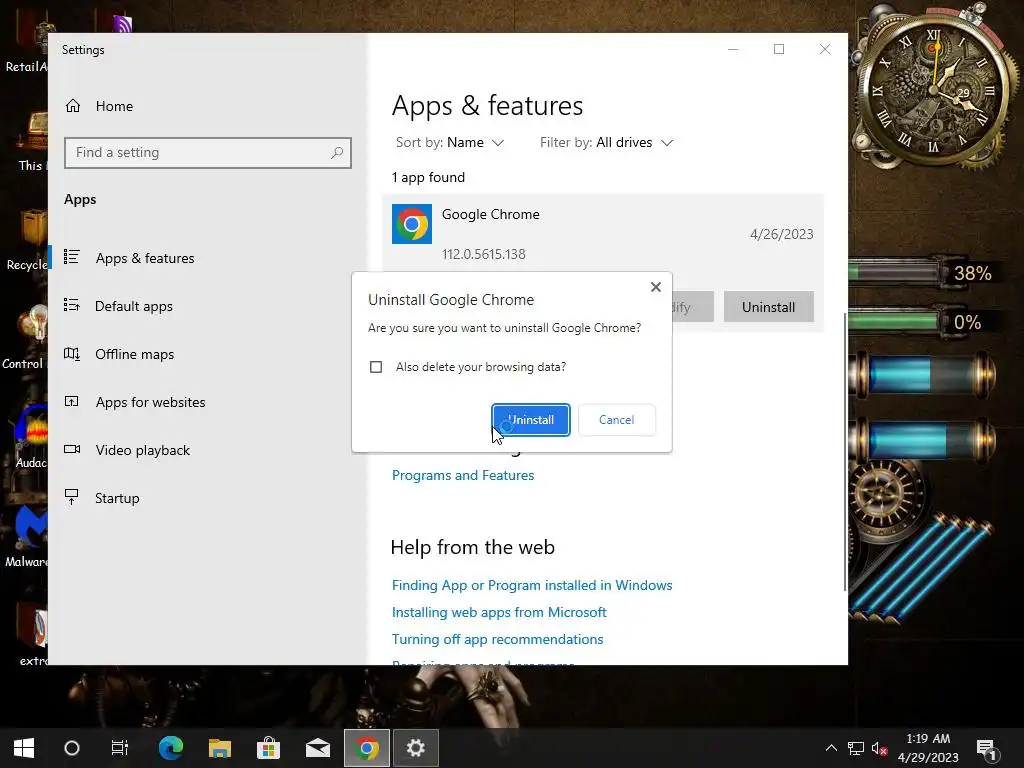This screenshot has height=768, width=1024.
Task: Select the Malwarebytes desktop icon
Action: pos(26,536)
